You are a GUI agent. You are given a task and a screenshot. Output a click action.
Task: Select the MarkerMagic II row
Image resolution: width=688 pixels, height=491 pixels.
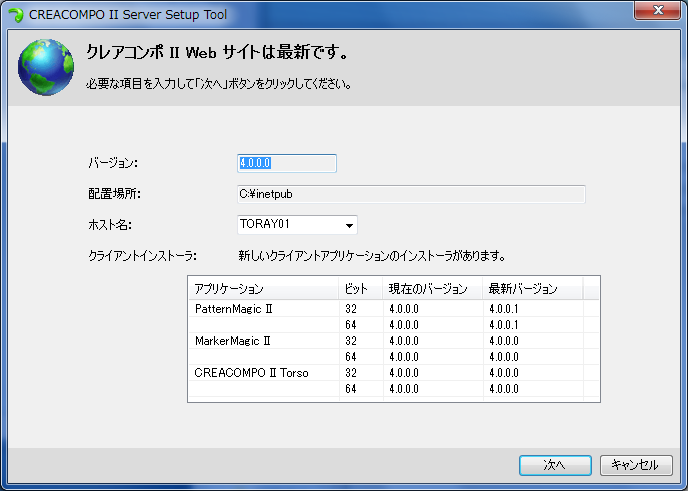[x=234, y=341]
